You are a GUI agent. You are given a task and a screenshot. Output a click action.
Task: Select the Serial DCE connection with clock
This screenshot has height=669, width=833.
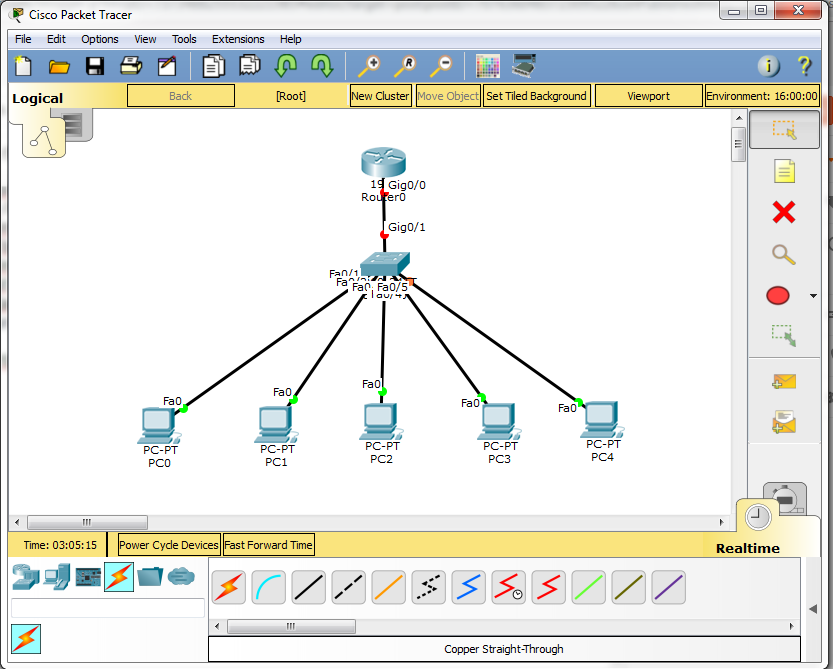pyautogui.click(x=508, y=587)
